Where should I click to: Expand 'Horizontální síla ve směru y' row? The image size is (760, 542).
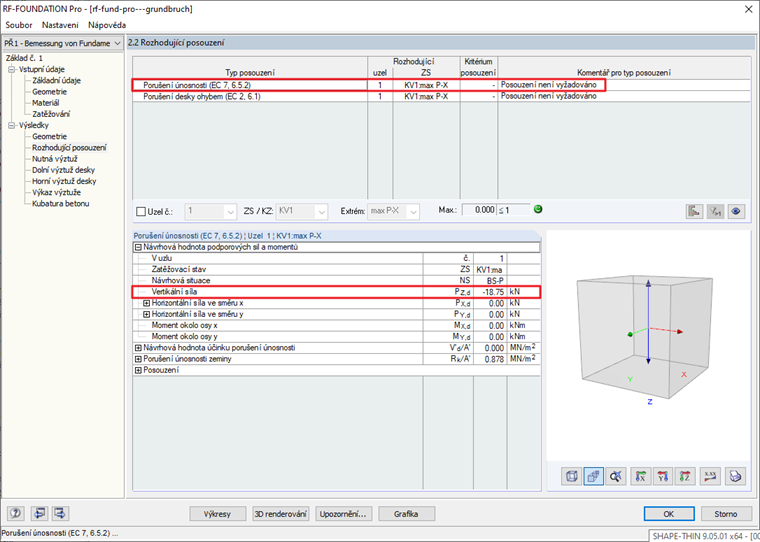[x=147, y=314]
